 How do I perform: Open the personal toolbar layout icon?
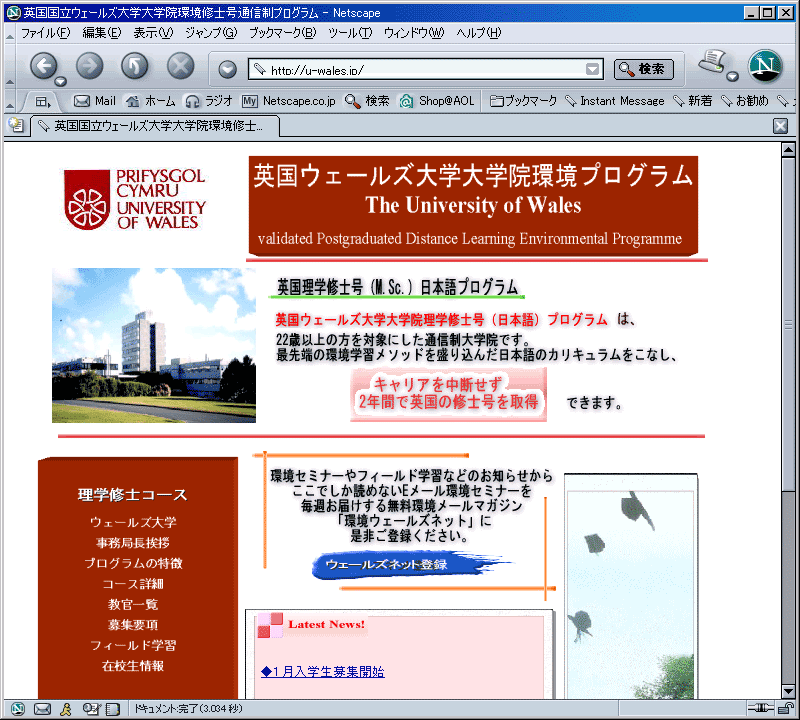(43, 102)
